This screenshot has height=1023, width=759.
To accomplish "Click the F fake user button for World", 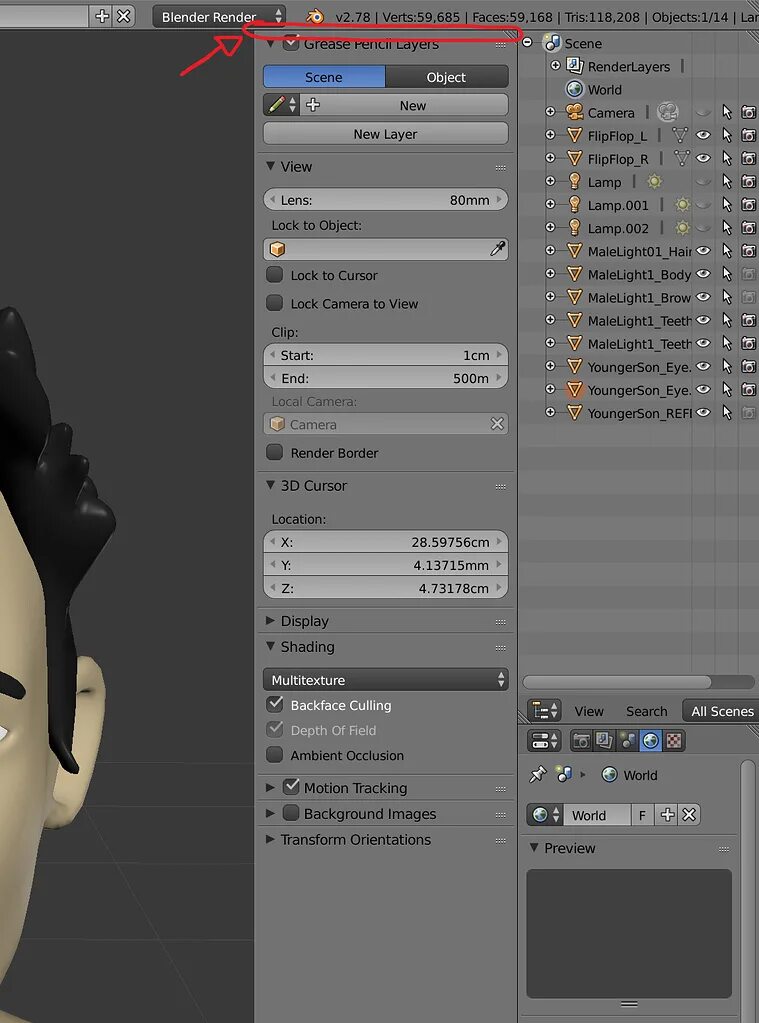I will coord(642,815).
